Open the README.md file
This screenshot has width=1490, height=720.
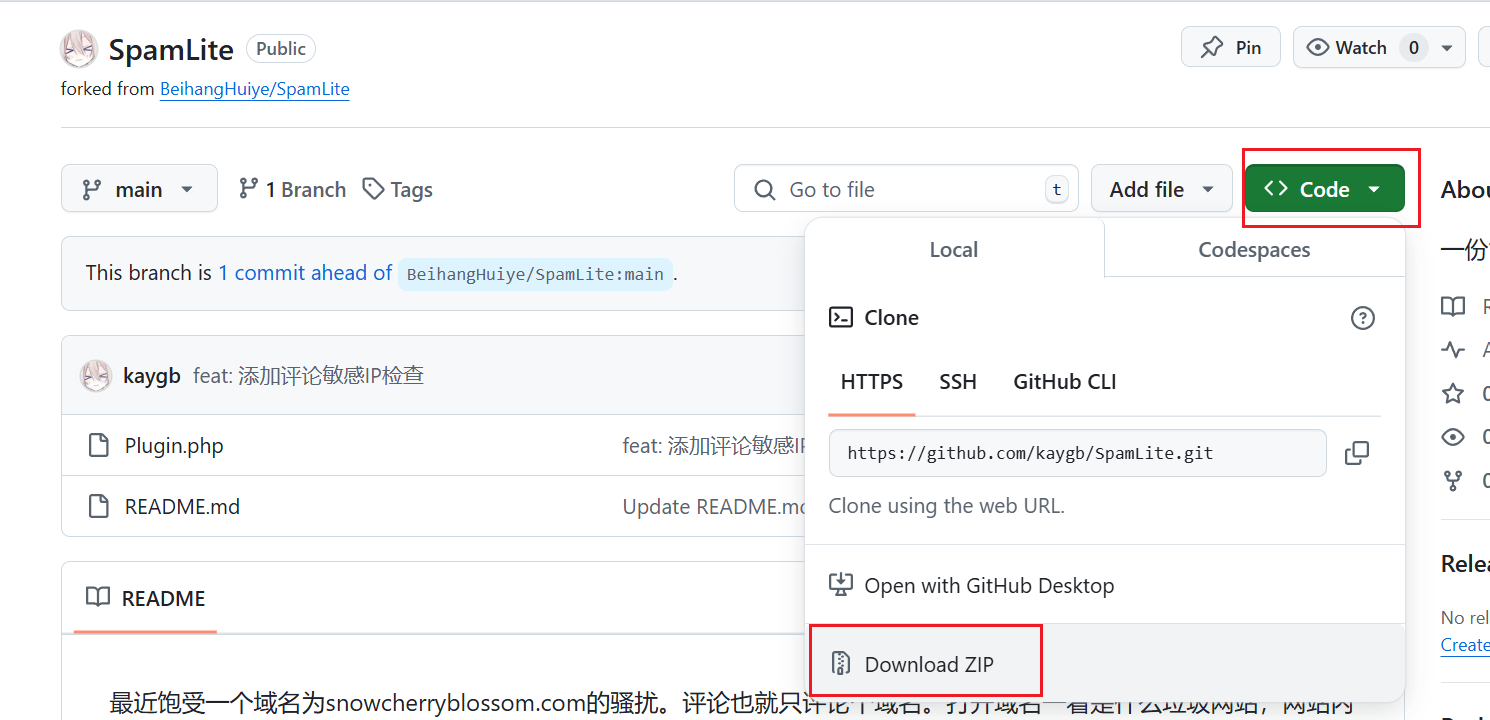coord(182,506)
